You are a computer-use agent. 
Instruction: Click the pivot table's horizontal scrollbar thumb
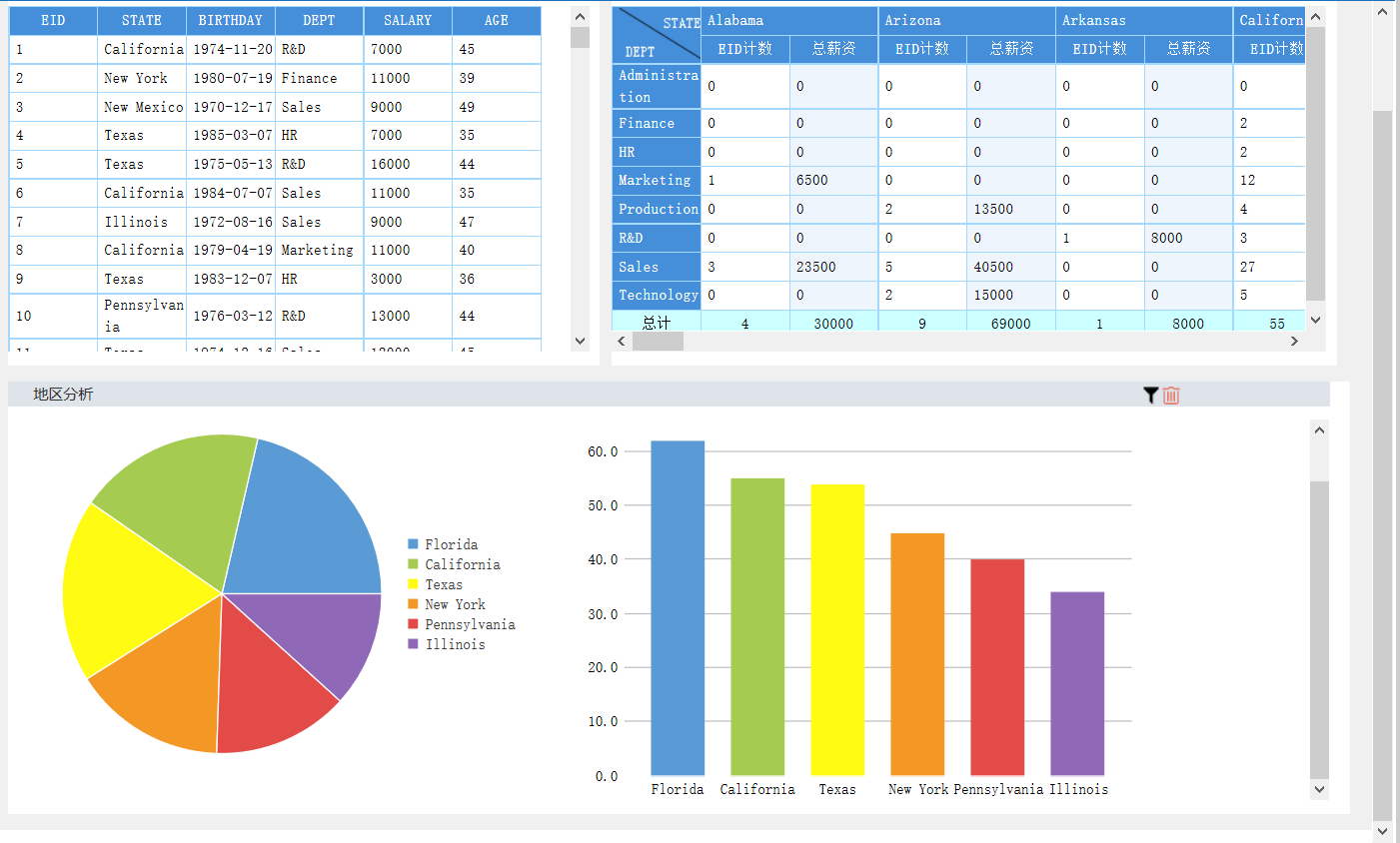[658, 342]
